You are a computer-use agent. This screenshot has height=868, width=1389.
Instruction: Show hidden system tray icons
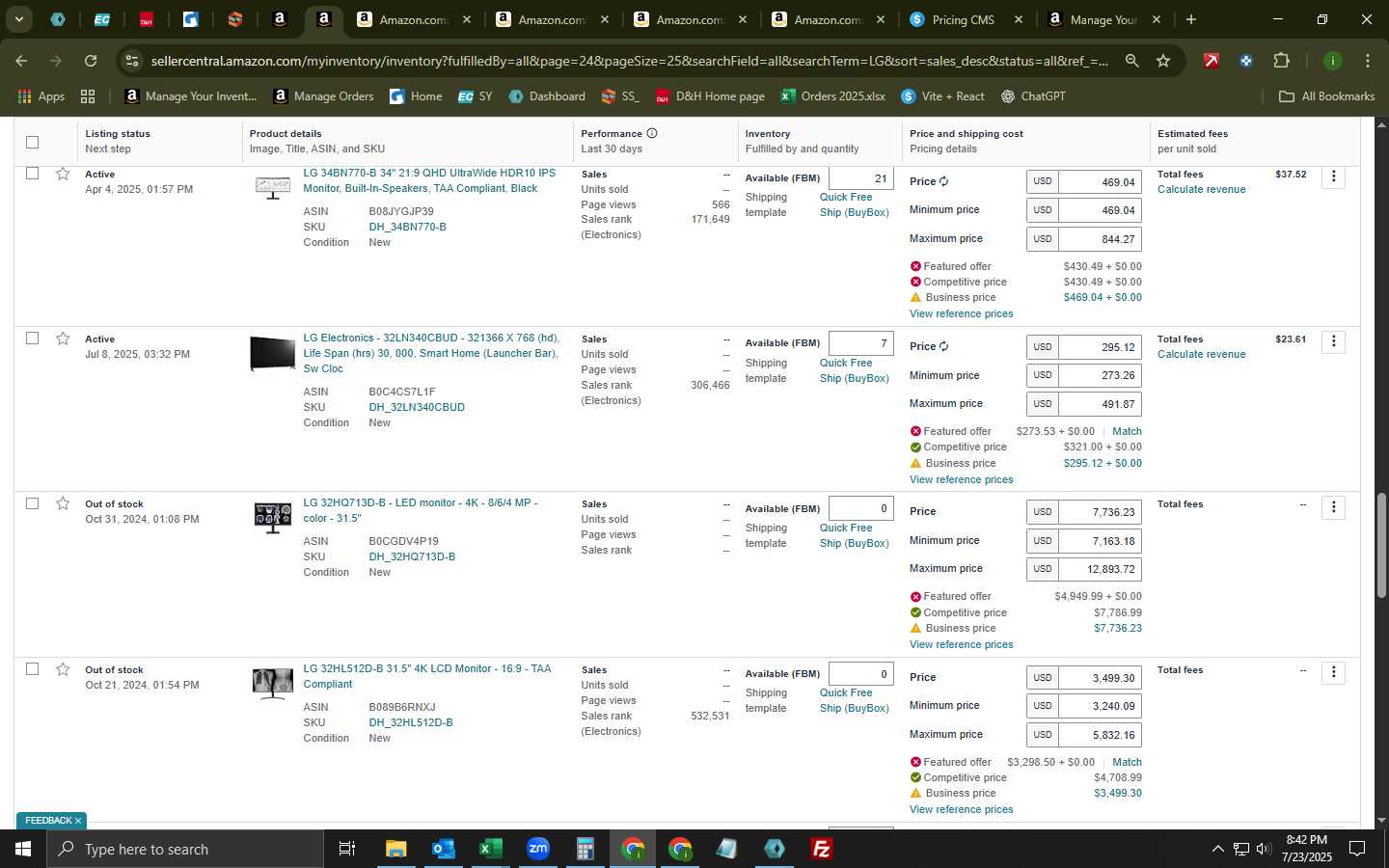point(1217,849)
